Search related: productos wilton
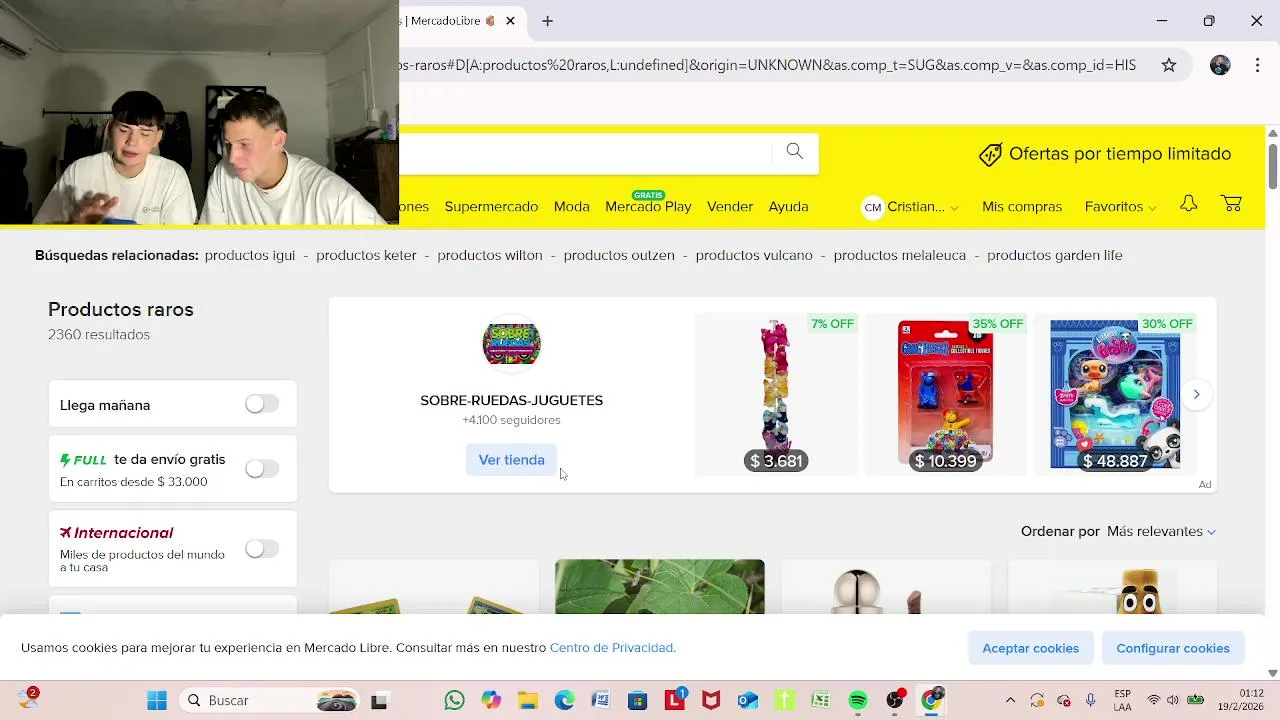 490,256
